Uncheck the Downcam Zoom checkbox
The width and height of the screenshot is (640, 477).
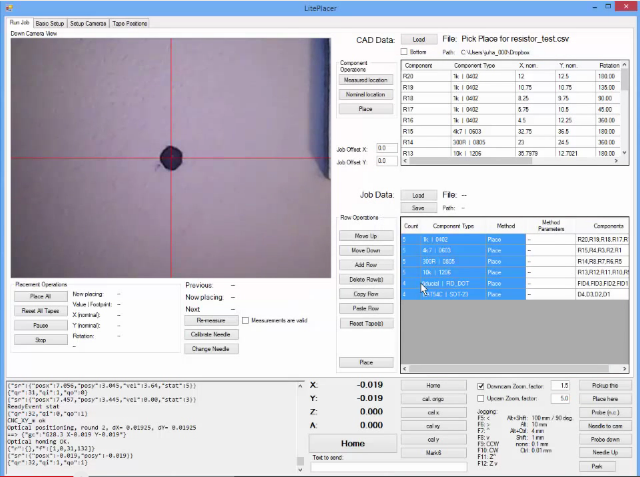483,385
